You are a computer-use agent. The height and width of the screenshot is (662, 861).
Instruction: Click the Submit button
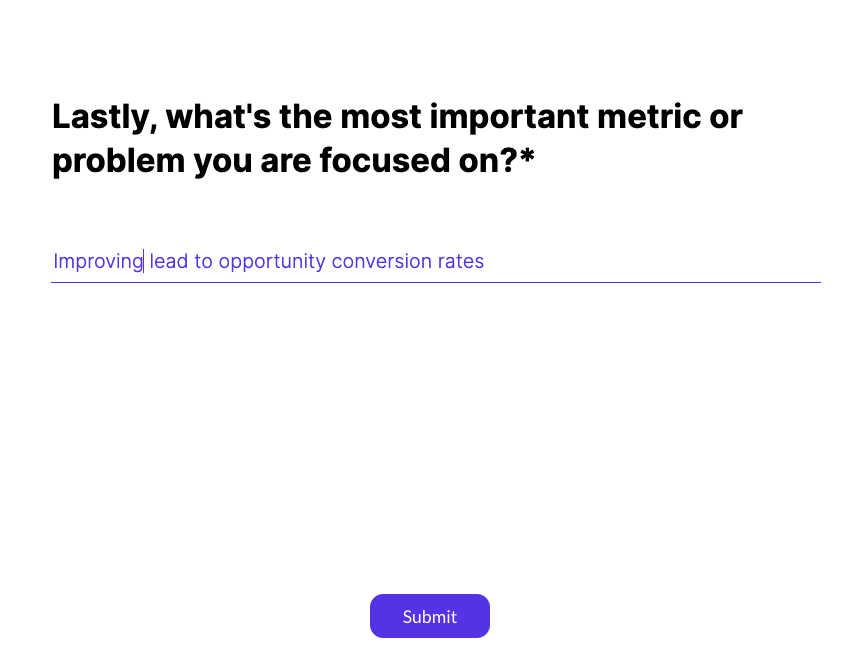(x=430, y=616)
